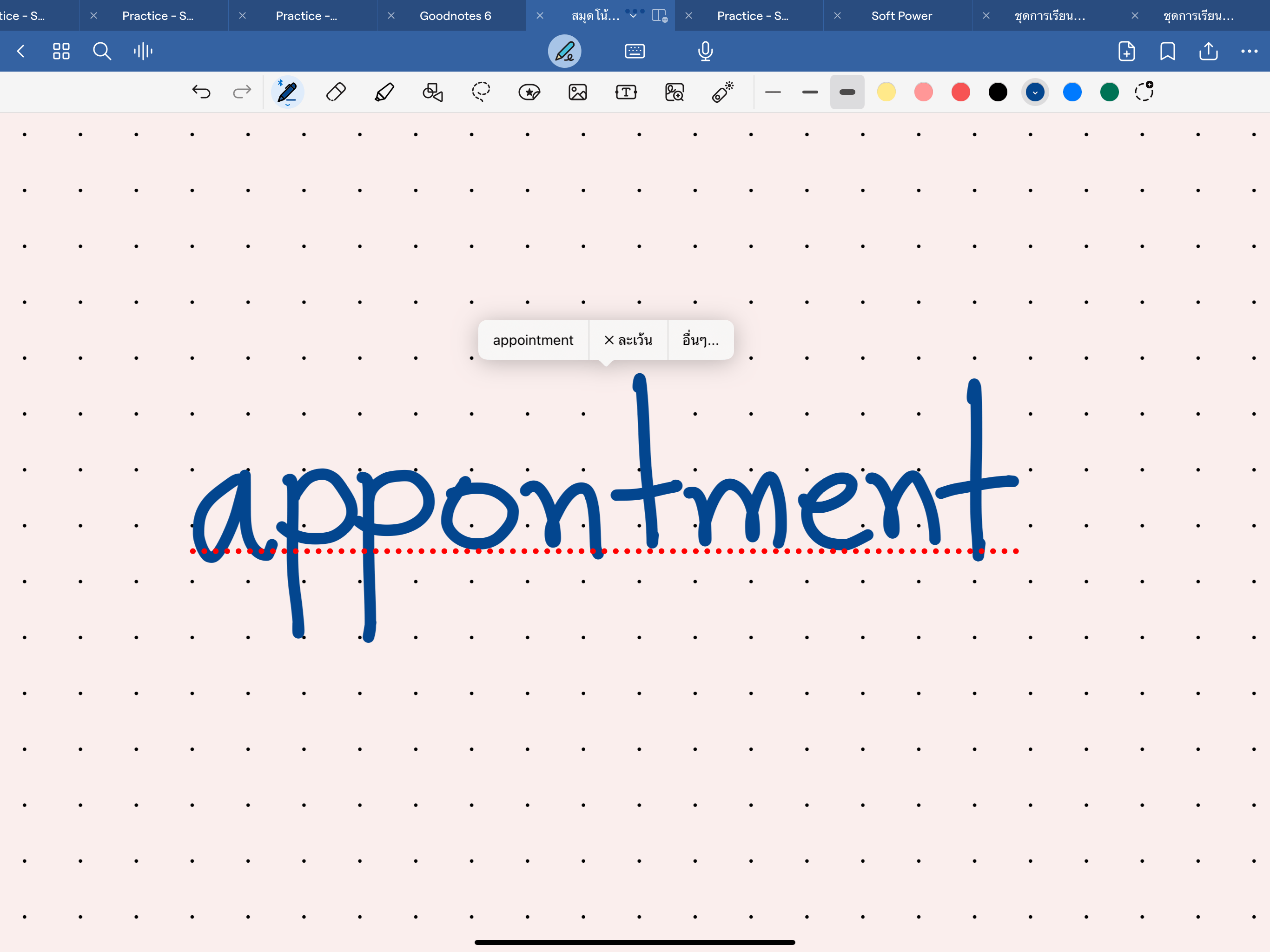
Task: Expand dark blue color options
Action: (1035, 92)
